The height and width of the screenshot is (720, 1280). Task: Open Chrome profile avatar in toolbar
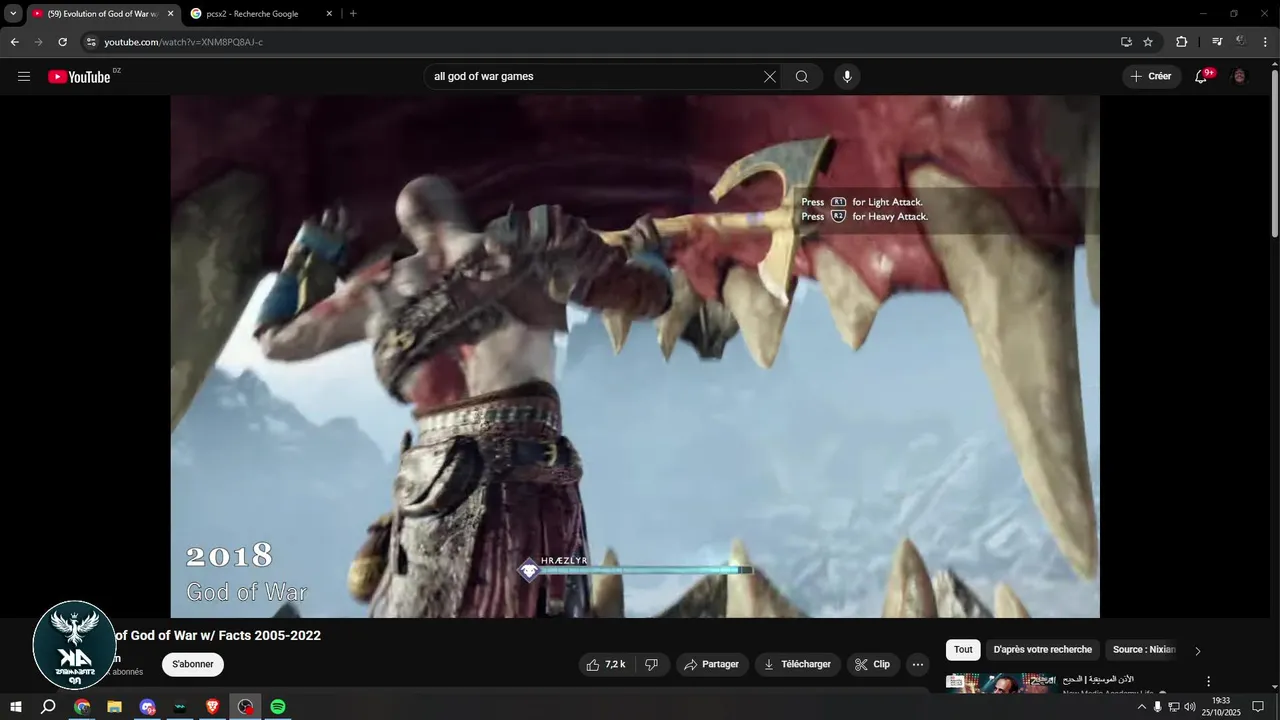click(x=1241, y=42)
